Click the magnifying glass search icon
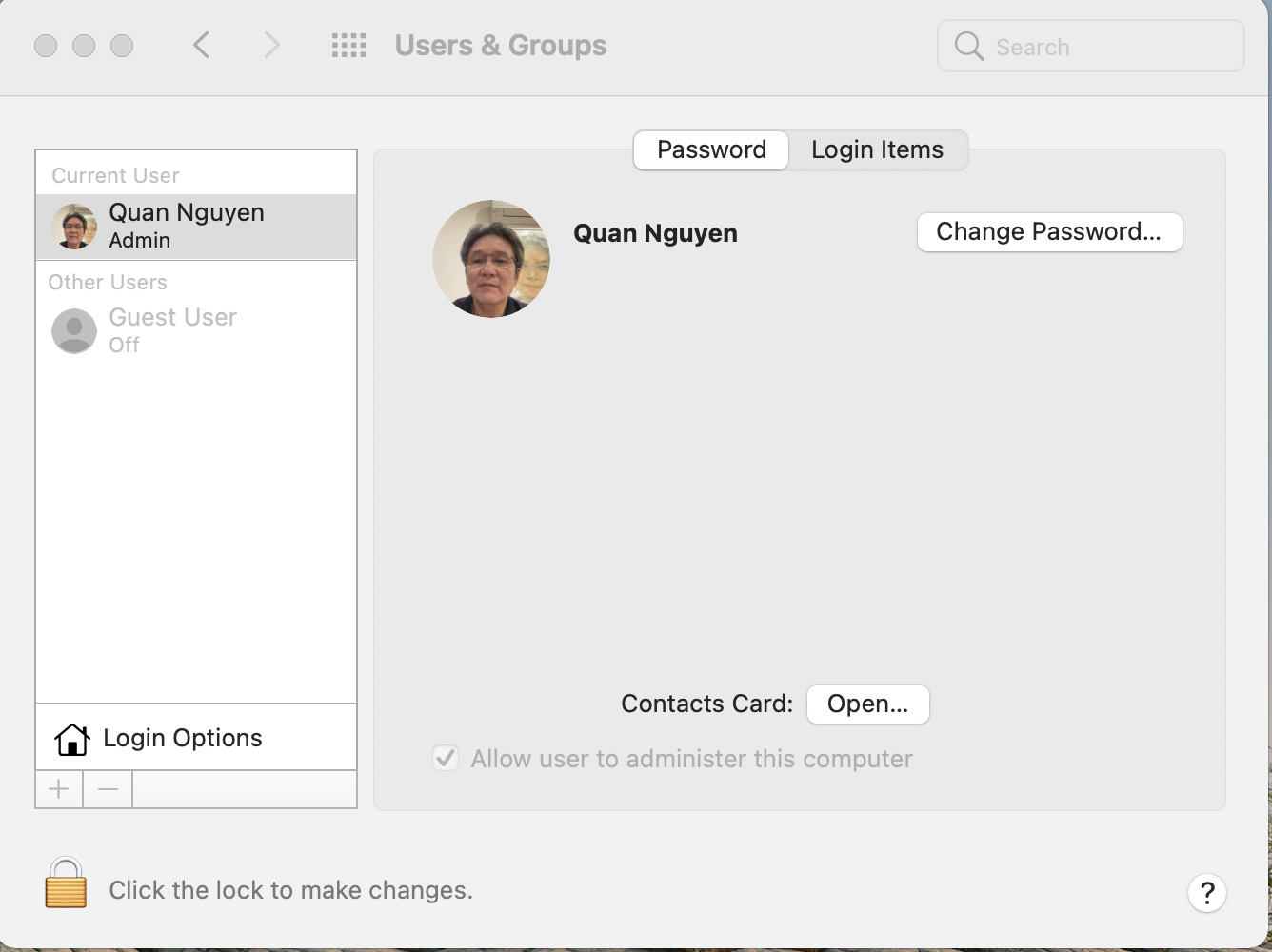 coord(968,46)
